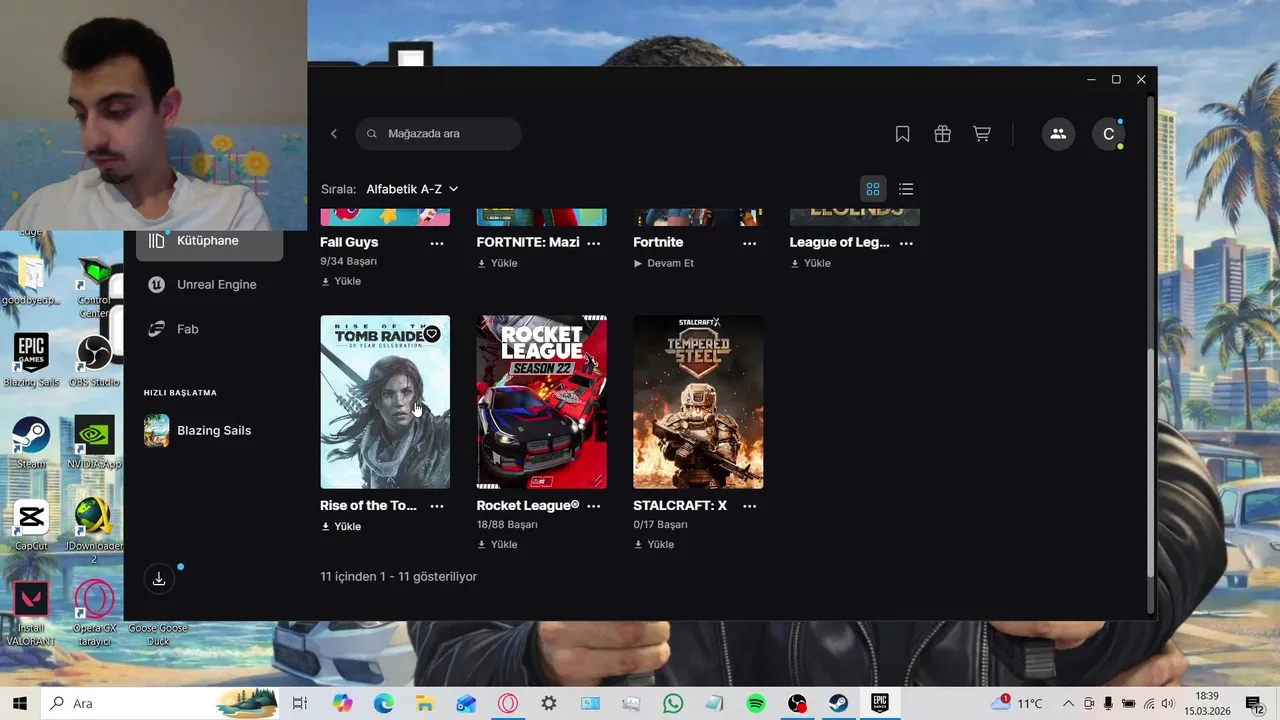The height and width of the screenshot is (720, 1280).
Task: Click Yükle under STALCRAFT: X
Action: [x=654, y=545]
